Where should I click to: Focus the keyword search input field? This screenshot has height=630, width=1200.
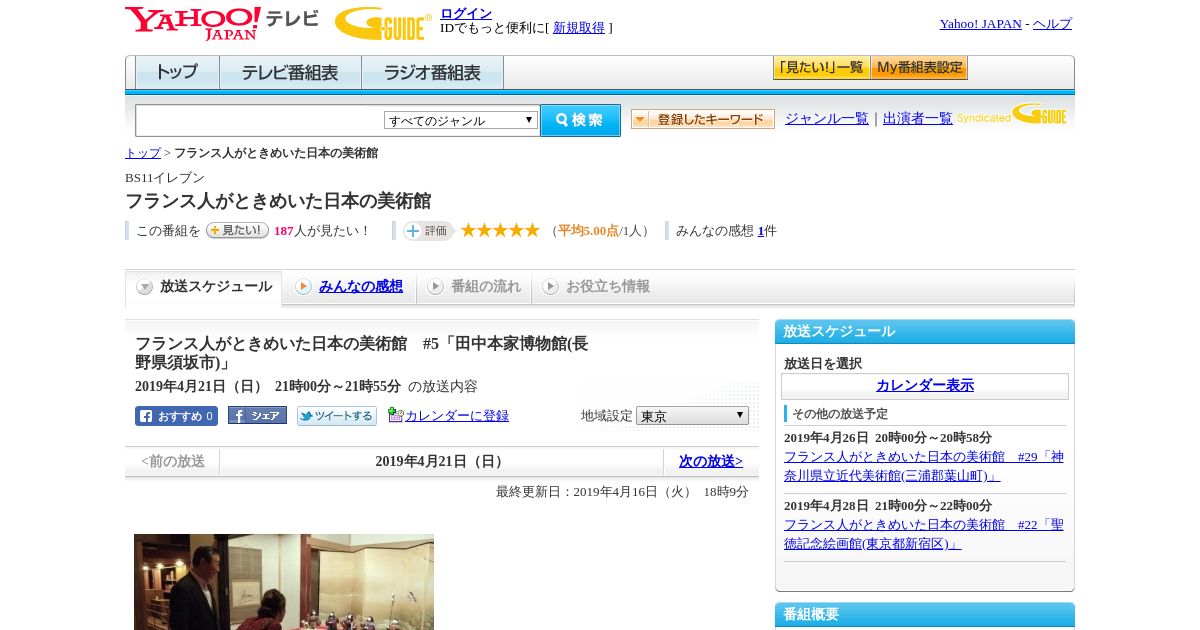(259, 120)
